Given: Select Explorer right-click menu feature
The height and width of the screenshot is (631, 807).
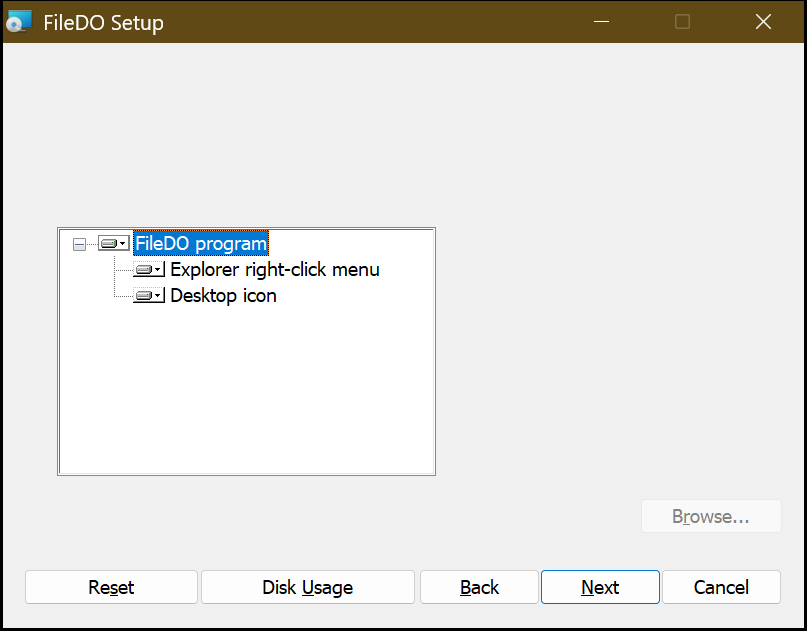Looking at the screenshot, I should (x=275, y=269).
